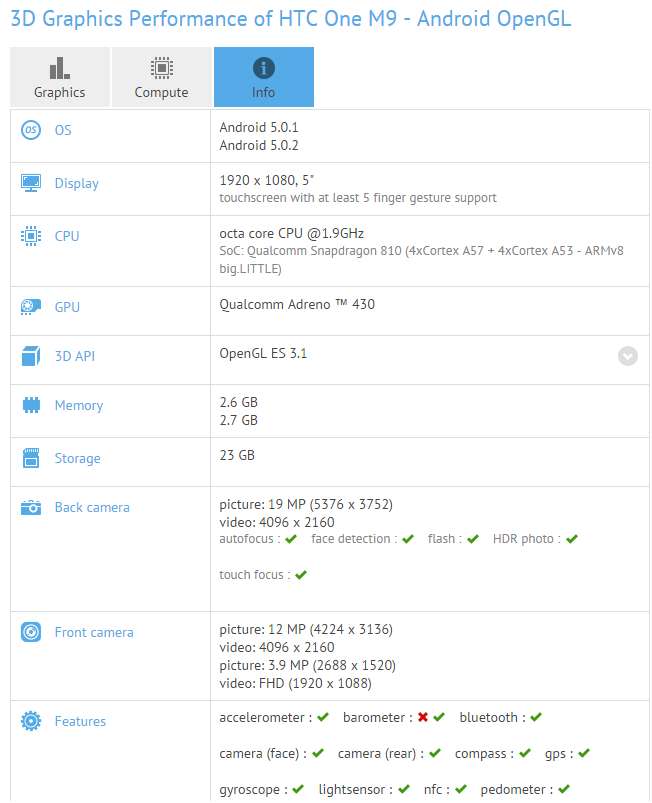The width and height of the screenshot is (652, 803).
Task: Open the Compute tab
Action: pos(161,78)
